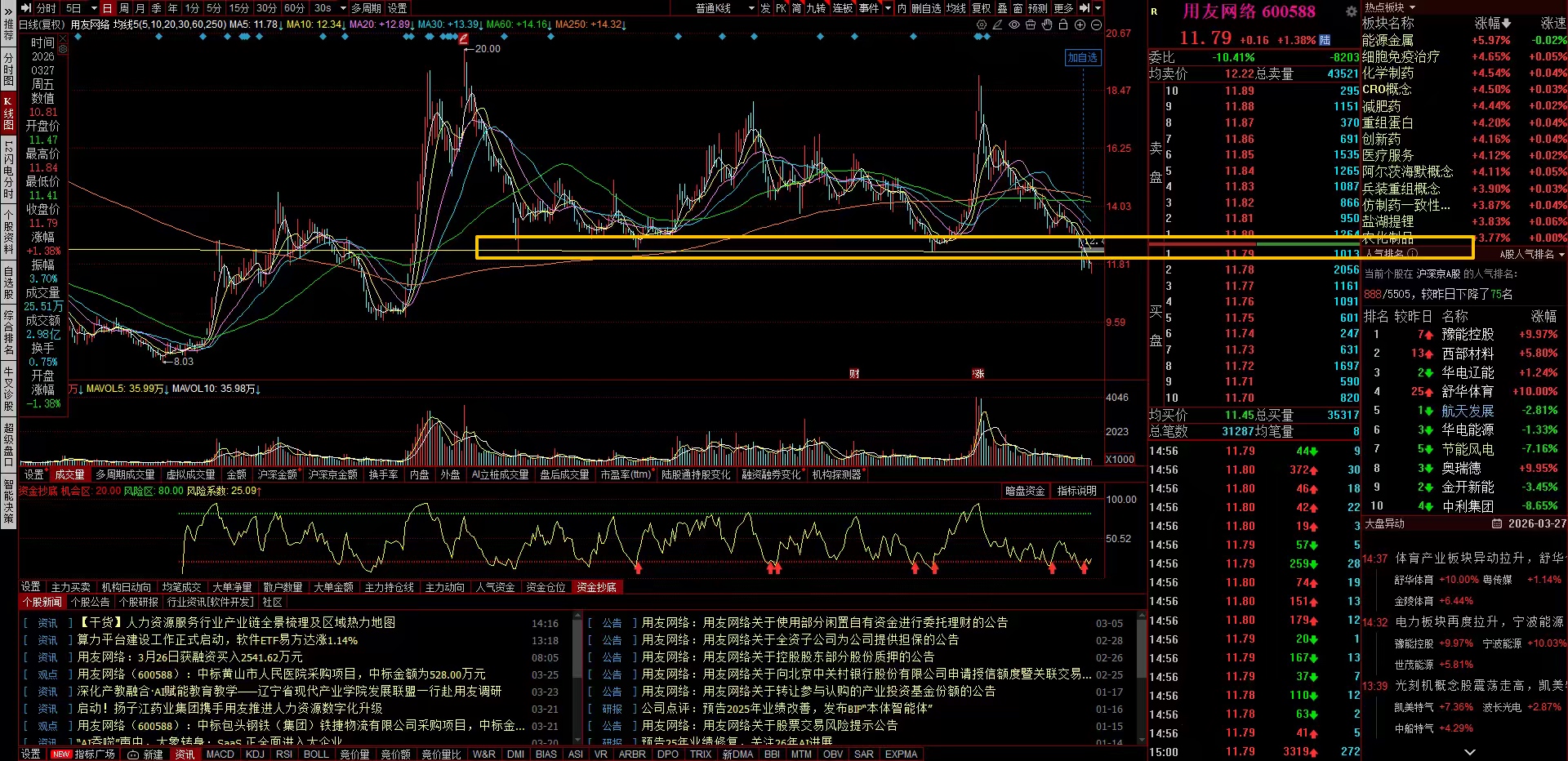The image size is (1568, 761).
Task: Click the toolbox icon in chart toolbar
Action: pyautogui.click(x=1031, y=24)
